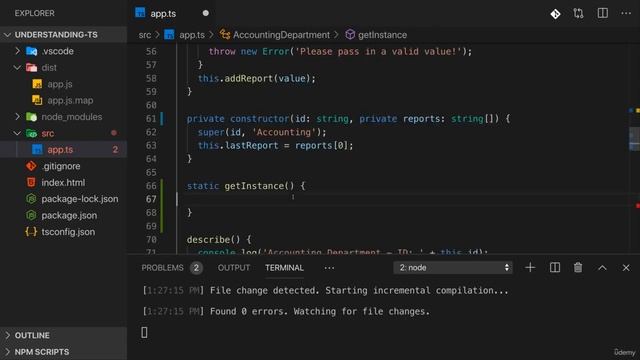Click 'static getInstance() {' on line 66
This screenshot has width=640, height=360.
246,186
